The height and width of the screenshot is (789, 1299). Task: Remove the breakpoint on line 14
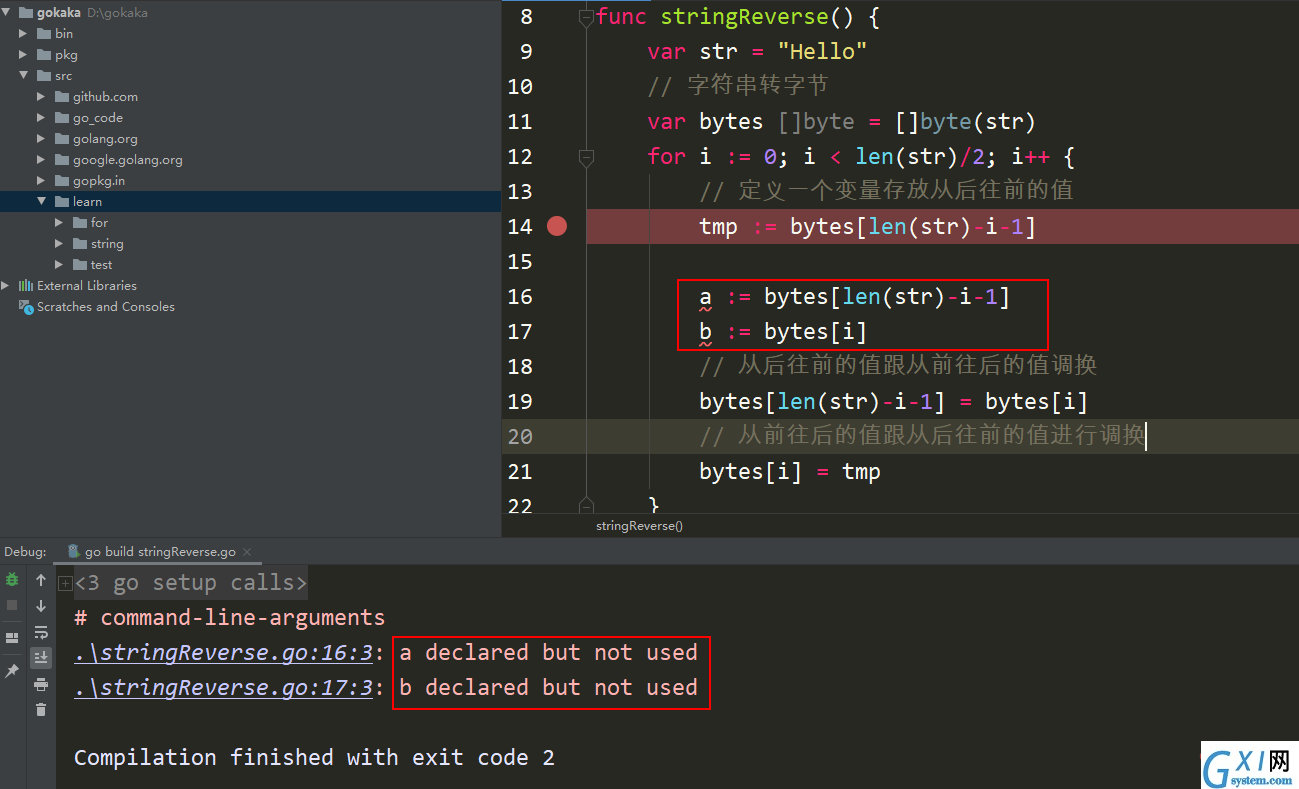(557, 226)
